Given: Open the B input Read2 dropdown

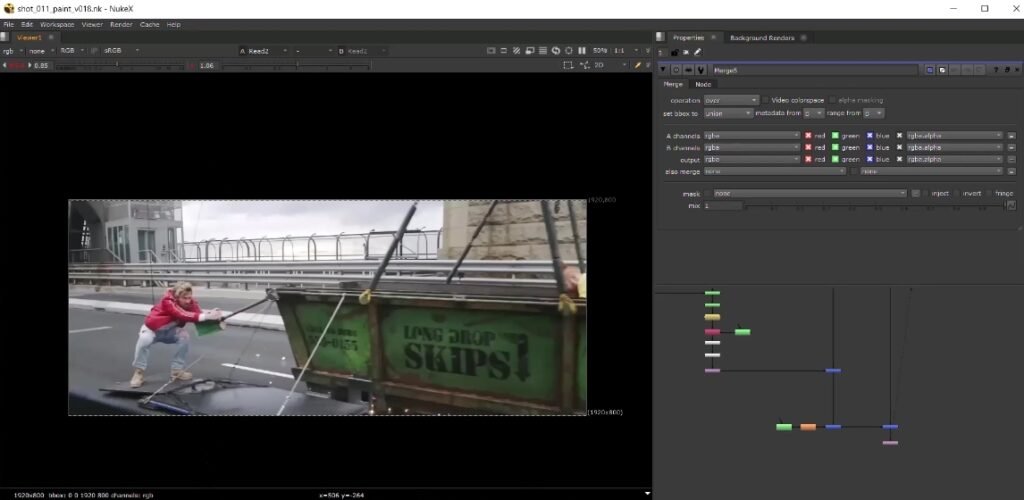Looking at the screenshot, I should [x=362, y=50].
